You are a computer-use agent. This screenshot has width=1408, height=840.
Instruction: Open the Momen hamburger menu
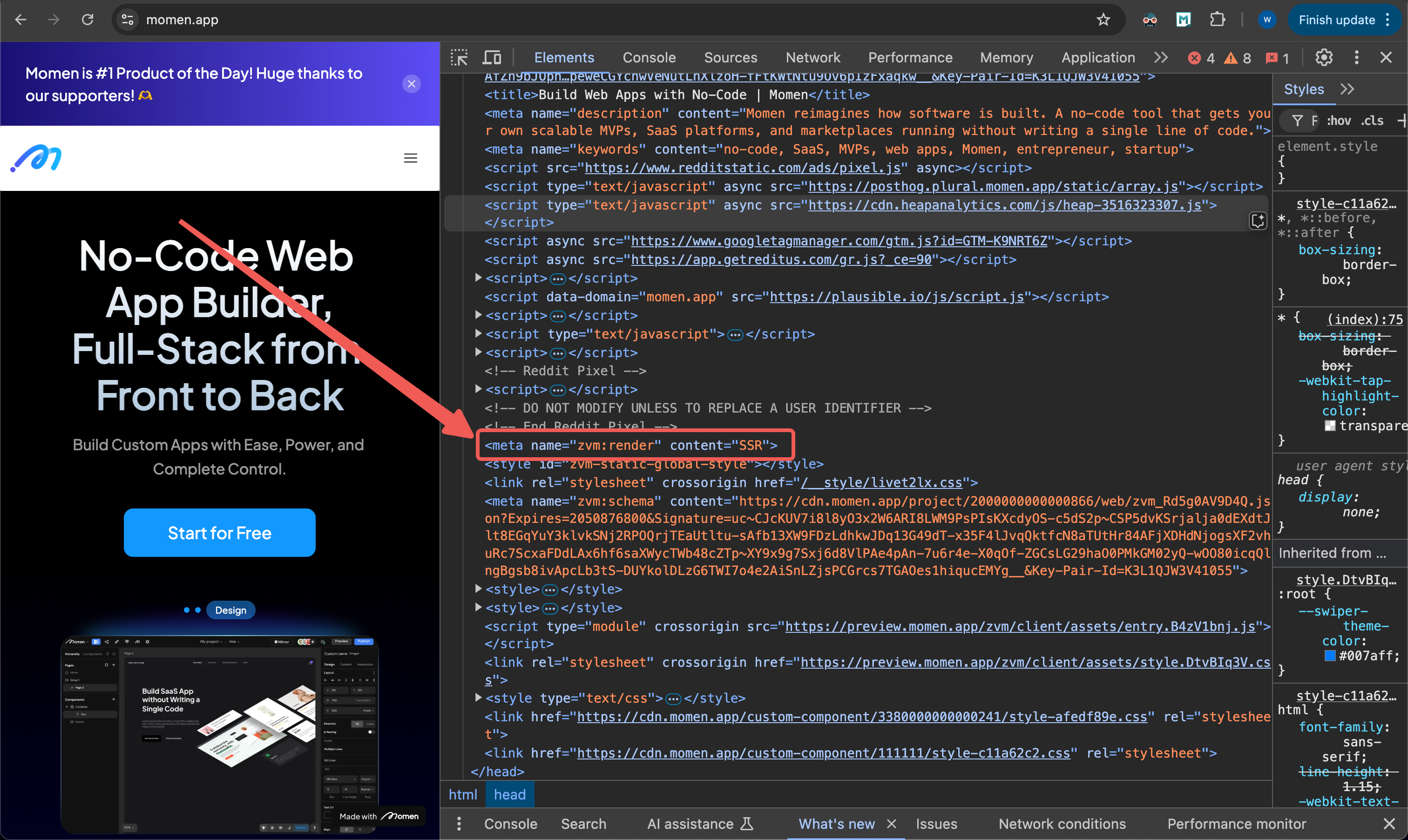click(410, 158)
